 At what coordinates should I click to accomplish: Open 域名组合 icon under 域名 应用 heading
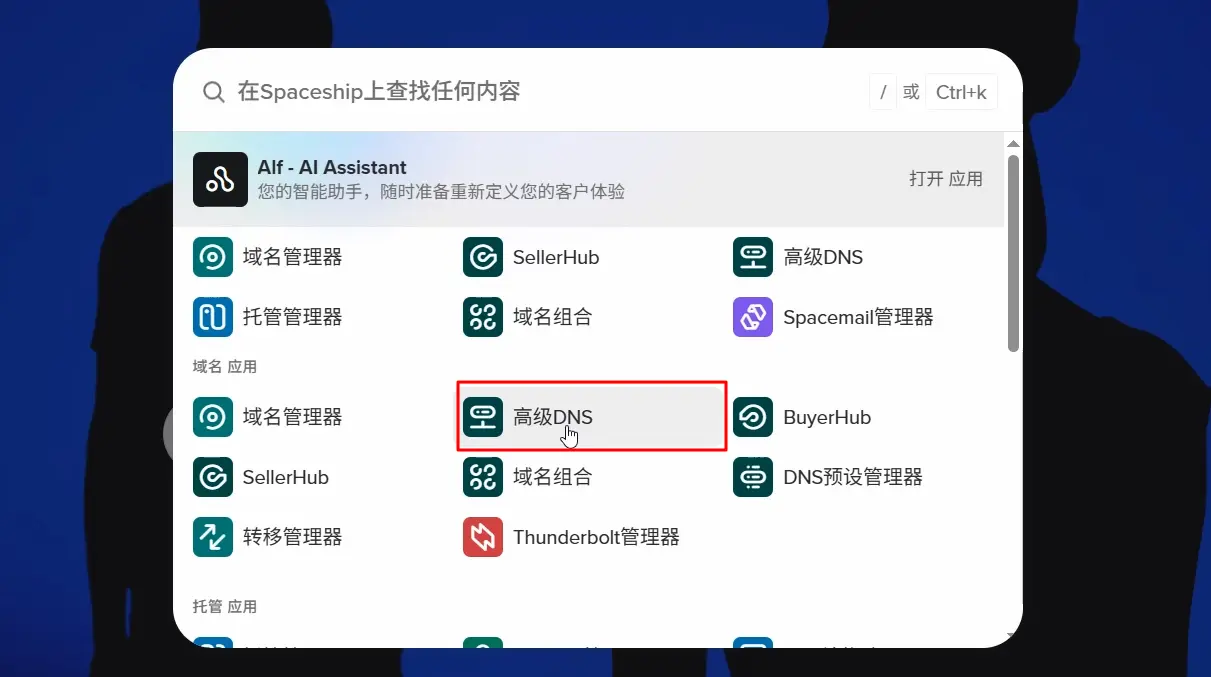[x=482, y=477]
